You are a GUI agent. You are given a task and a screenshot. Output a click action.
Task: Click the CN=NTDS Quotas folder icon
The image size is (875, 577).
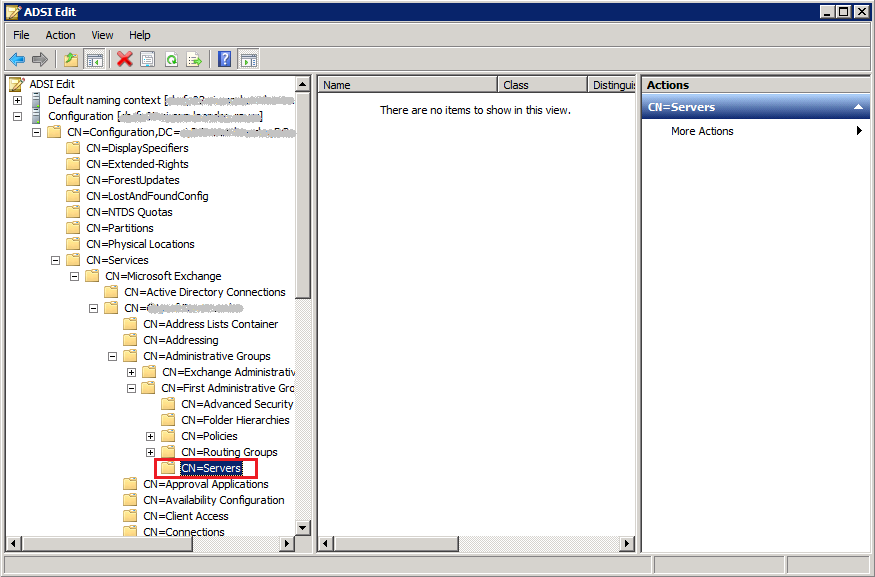pyautogui.click(x=73, y=212)
